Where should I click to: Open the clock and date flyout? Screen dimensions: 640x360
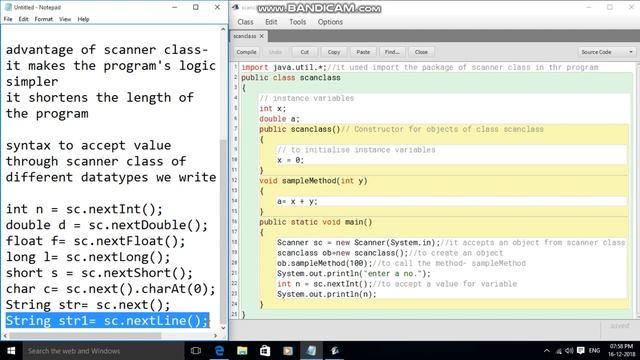click(x=621, y=351)
